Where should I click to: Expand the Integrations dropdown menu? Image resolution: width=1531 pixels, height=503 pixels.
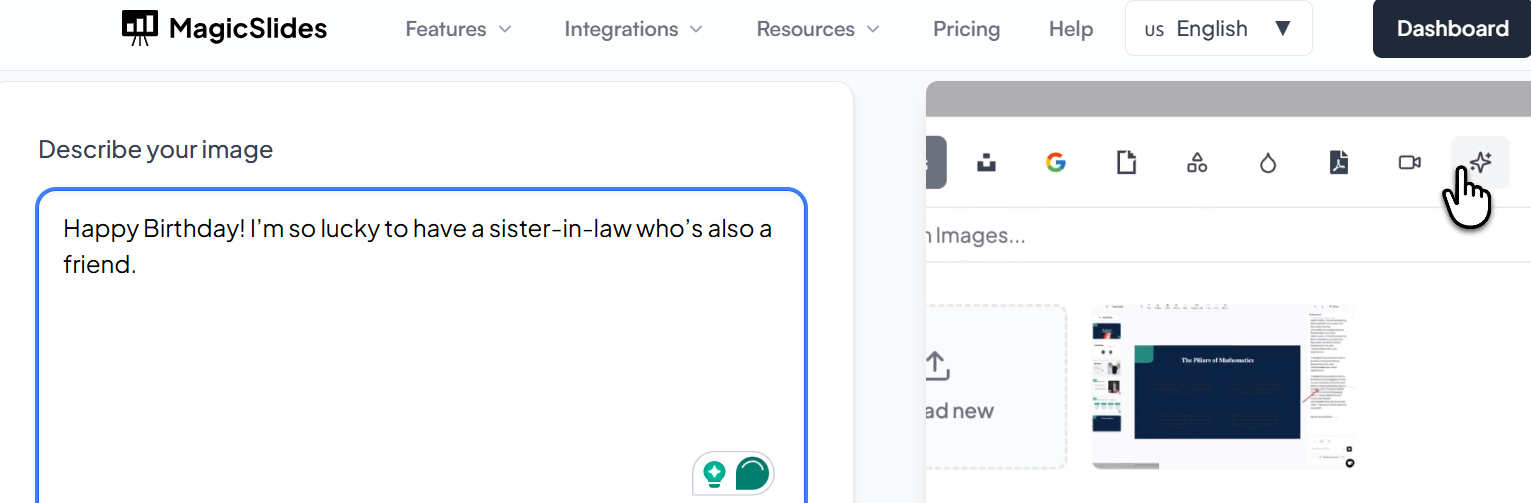coord(633,29)
